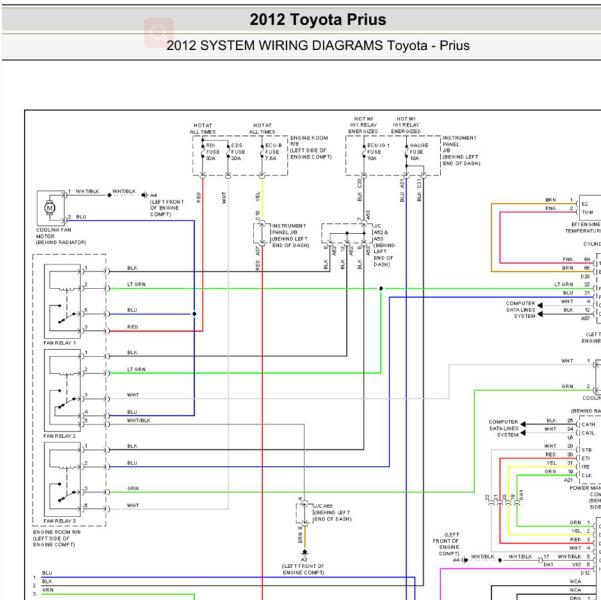Click the "J/C A52 & A53" junction label
601x600 pixels.
pyautogui.click(x=380, y=232)
